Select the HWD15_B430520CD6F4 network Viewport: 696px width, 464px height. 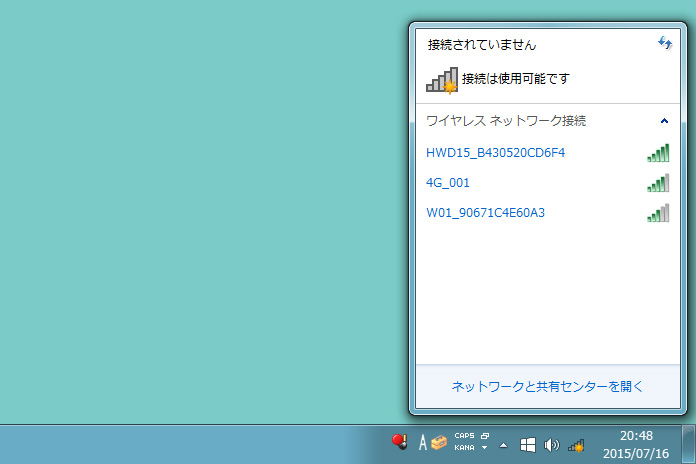tap(548, 153)
